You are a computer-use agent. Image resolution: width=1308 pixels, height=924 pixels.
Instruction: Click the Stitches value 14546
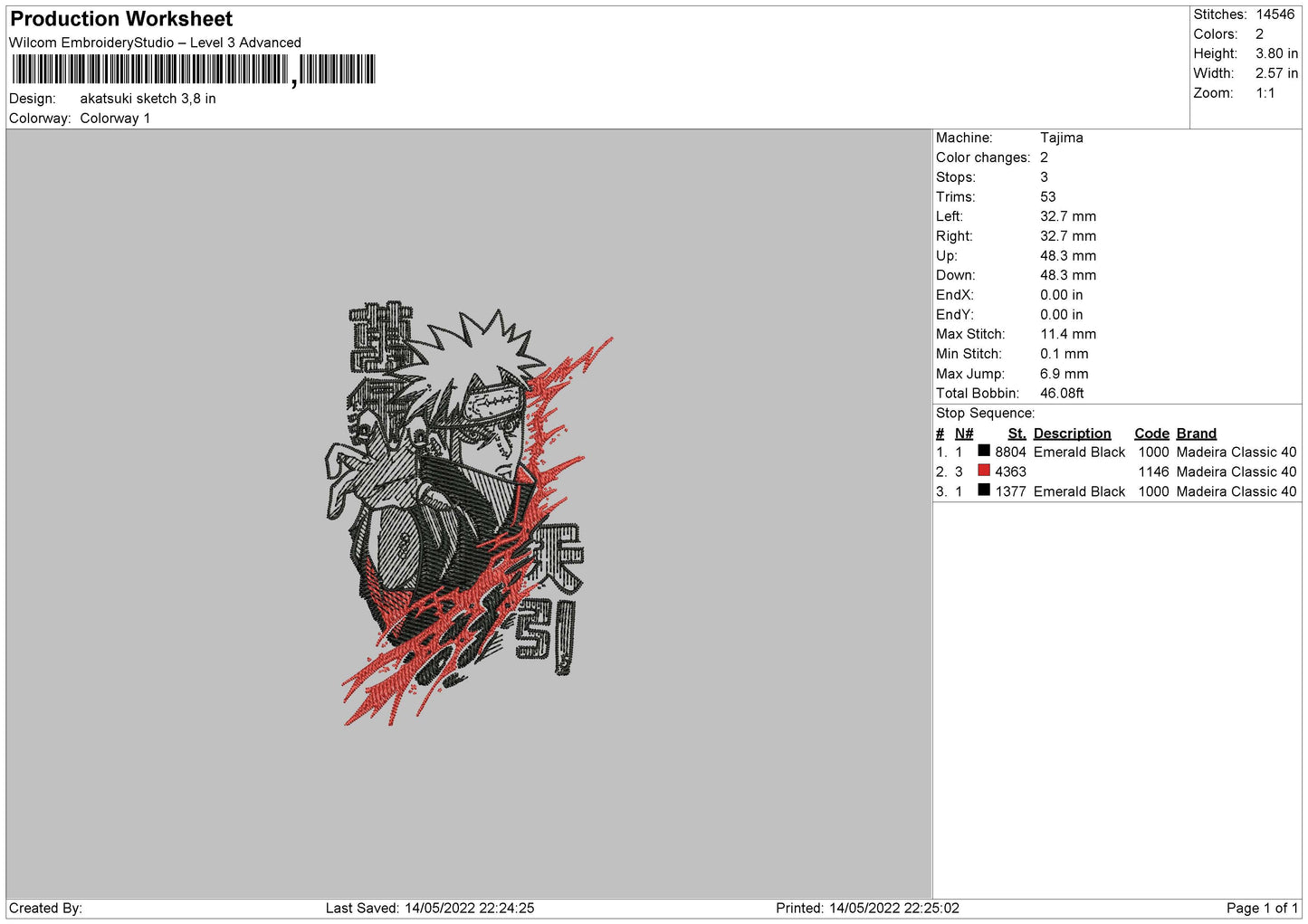point(1275,14)
